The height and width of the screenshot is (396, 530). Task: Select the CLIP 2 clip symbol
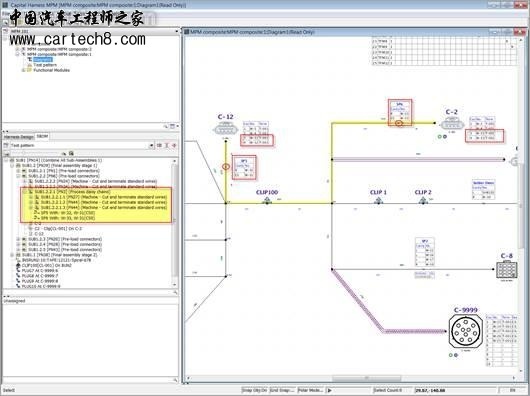[x=423, y=201]
